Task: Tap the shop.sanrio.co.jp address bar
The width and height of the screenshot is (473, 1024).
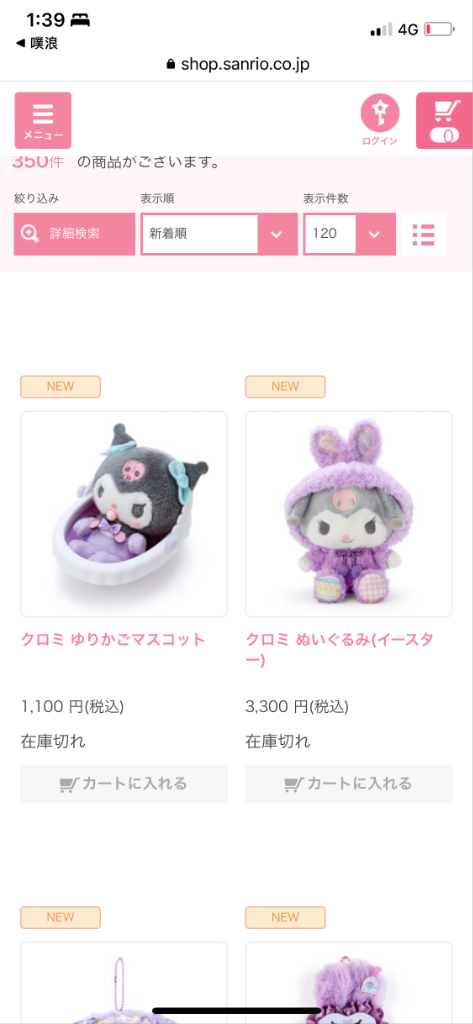Action: (238, 64)
